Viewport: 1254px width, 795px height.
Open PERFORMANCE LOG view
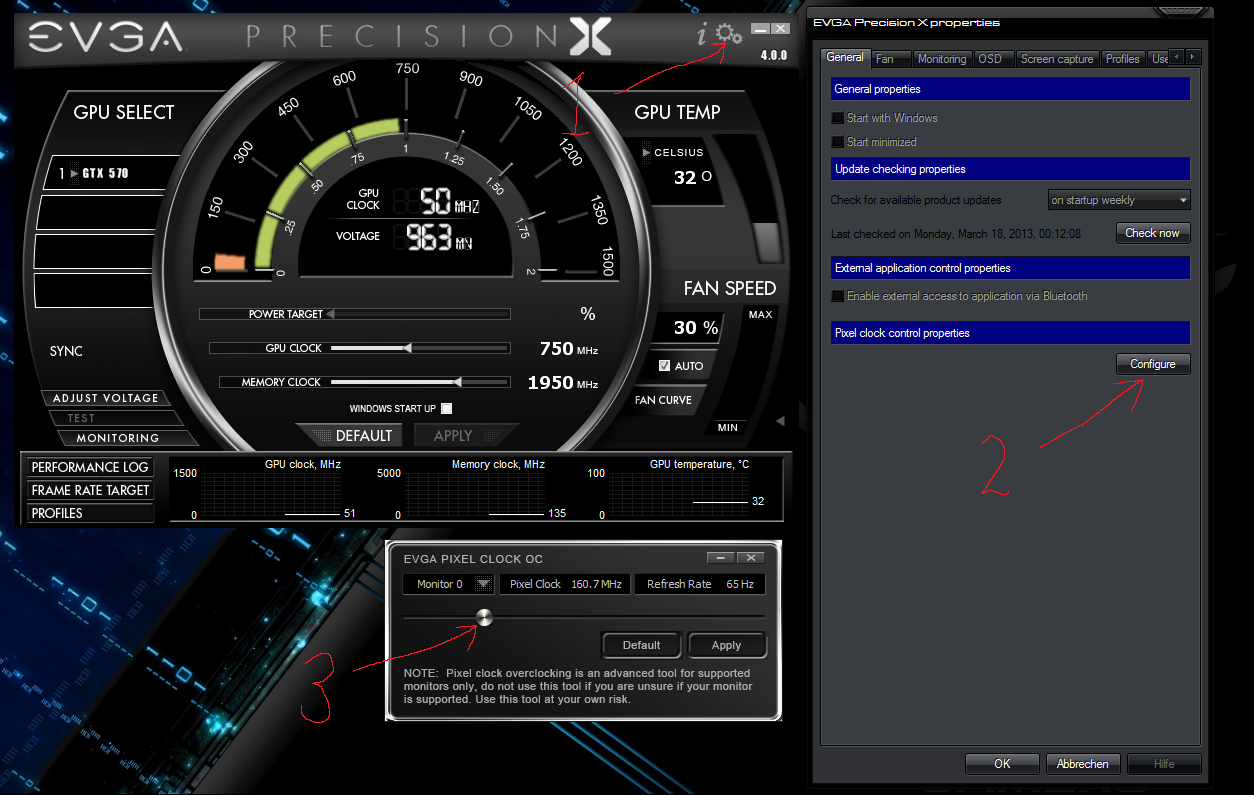[x=90, y=467]
